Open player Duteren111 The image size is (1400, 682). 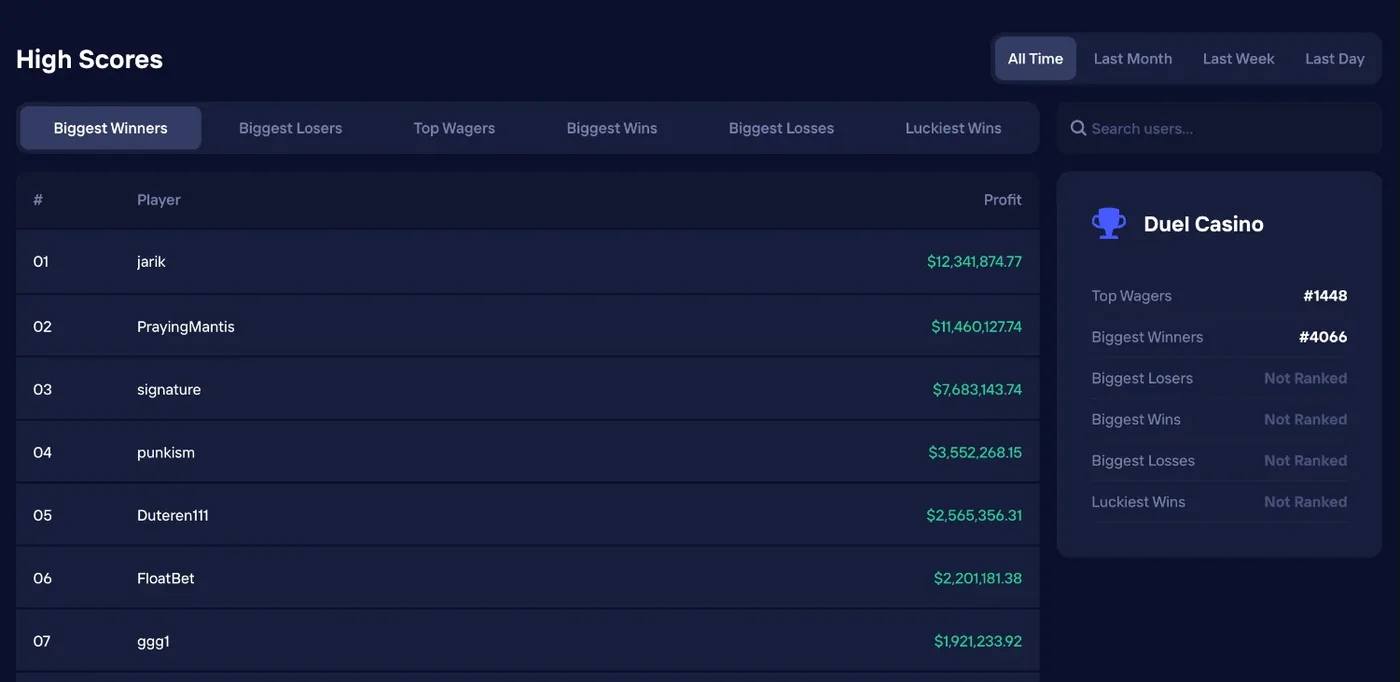173,516
